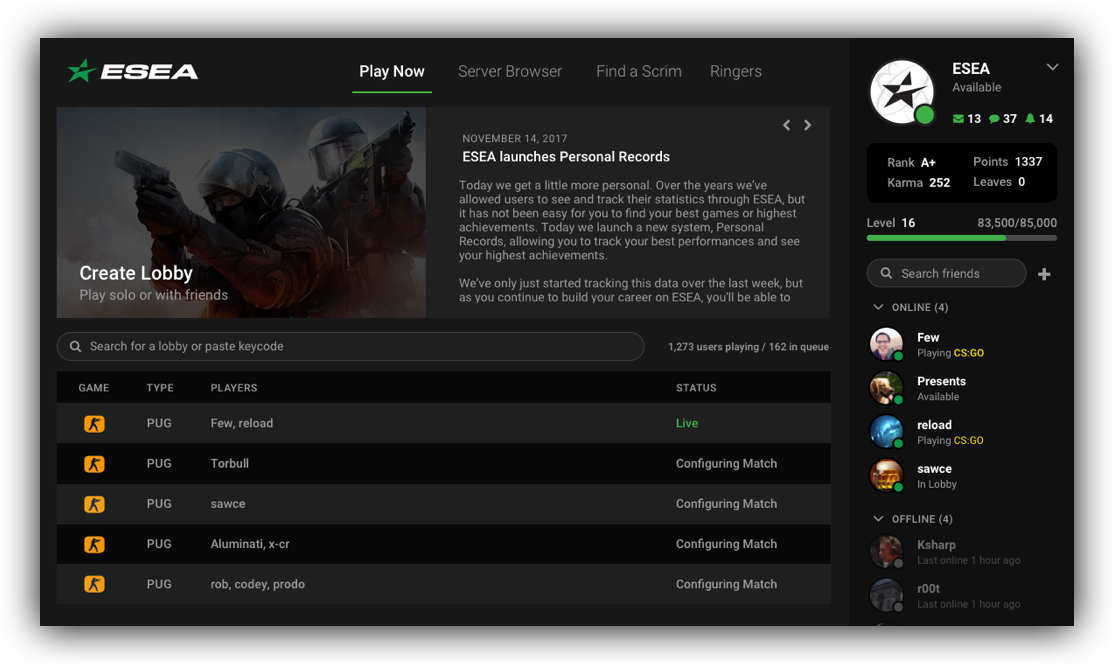The height and width of the screenshot is (668, 1114).
Task: Open friend Presents' avatar
Action: pos(886,388)
